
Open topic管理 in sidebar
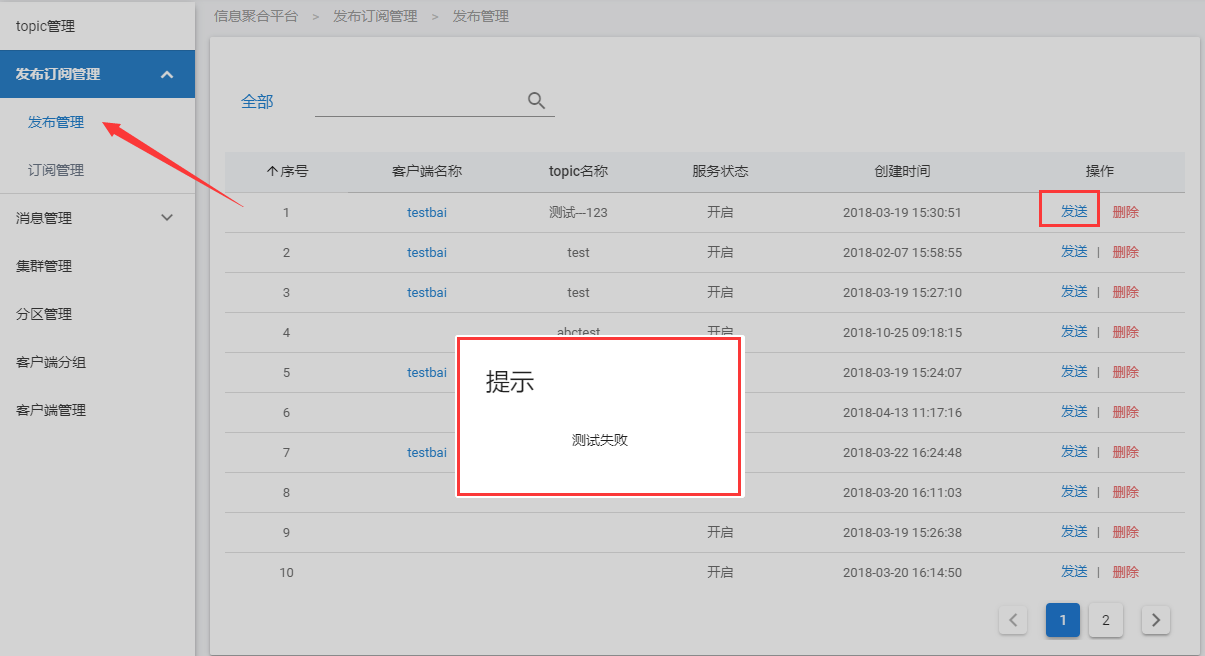coord(46,26)
